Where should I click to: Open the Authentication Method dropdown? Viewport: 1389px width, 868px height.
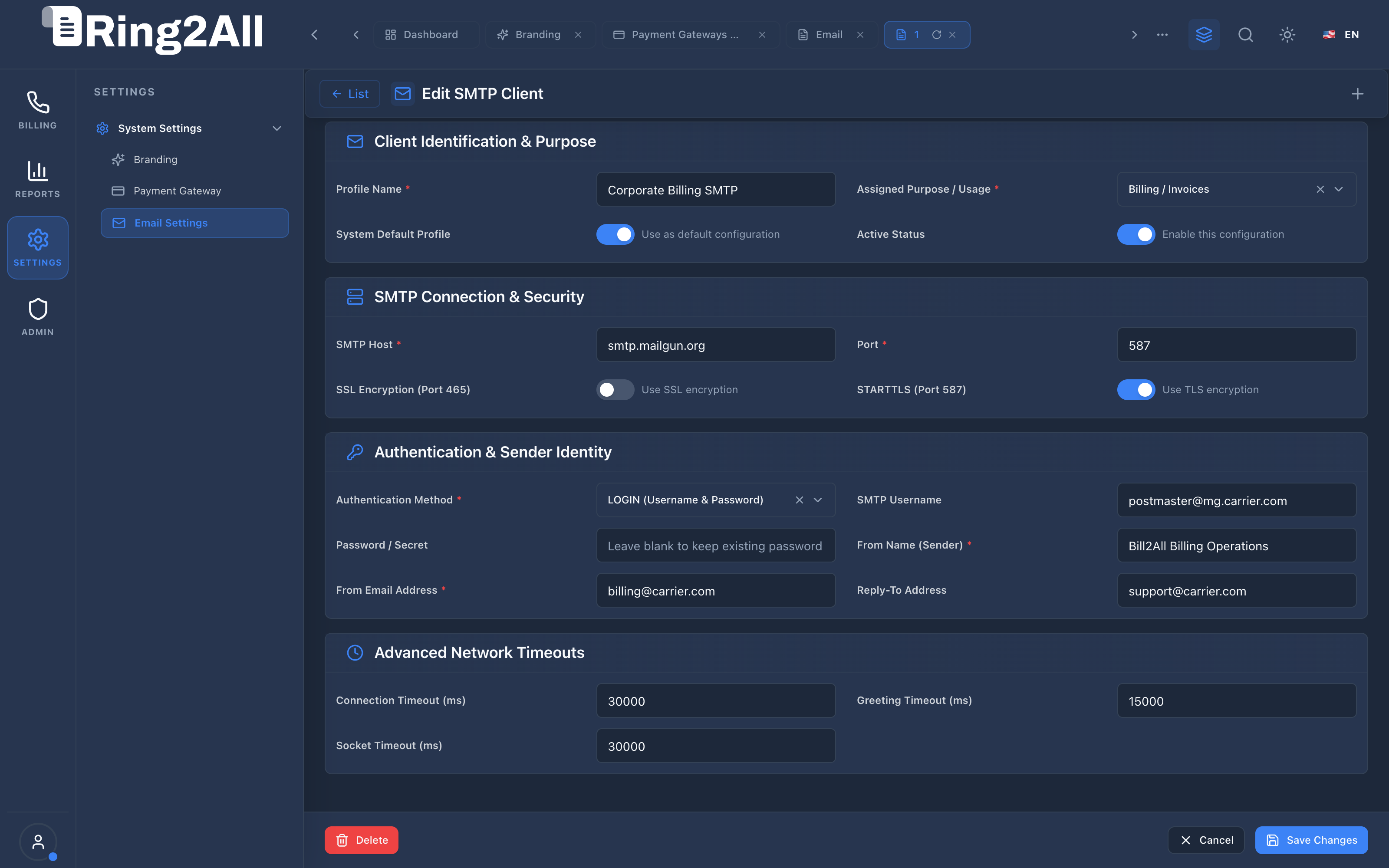pyautogui.click(x=716, y=500)
